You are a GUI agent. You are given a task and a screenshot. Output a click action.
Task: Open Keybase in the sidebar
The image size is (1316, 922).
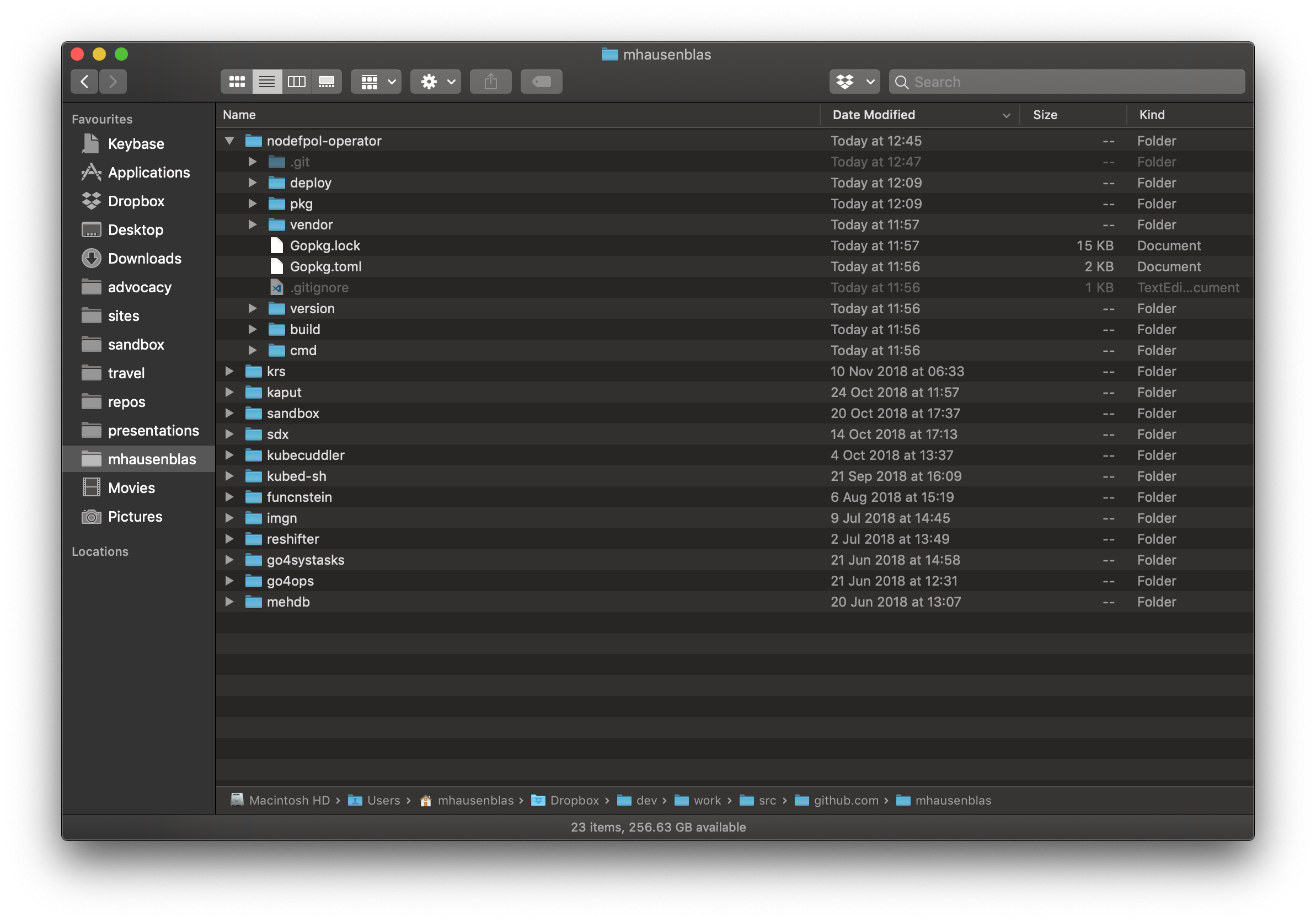click(x=136, y=144)
